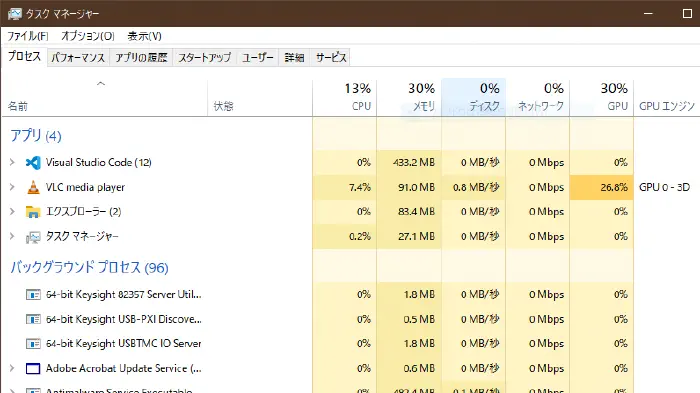Expand the Adobe Acrobat Update Service entry
This screenshot has height=393, width=700.
coord(12,368)
